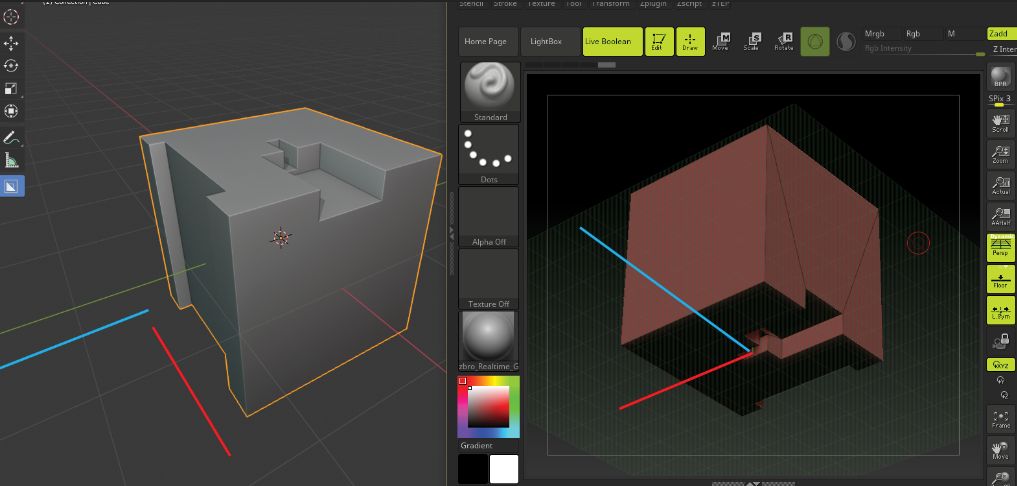Click the Home Page button
Viewport: 1017px width, 486px height.
point(485,41)
